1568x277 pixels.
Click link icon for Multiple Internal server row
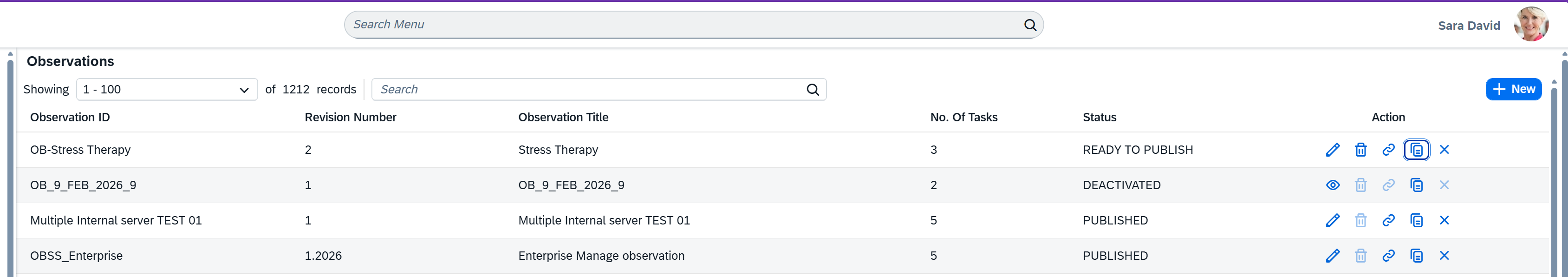point(1388,220)
